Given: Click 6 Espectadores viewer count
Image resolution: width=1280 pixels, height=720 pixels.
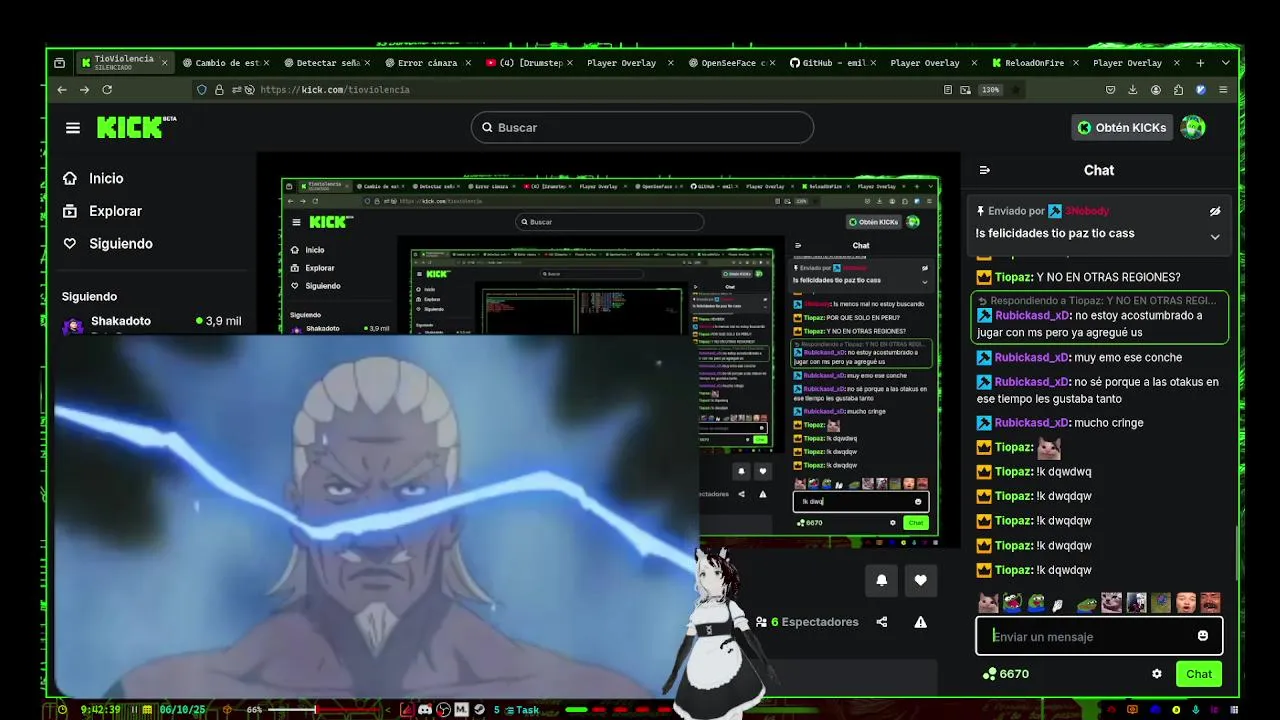Looking at the screenshot, I should [807, 622].
